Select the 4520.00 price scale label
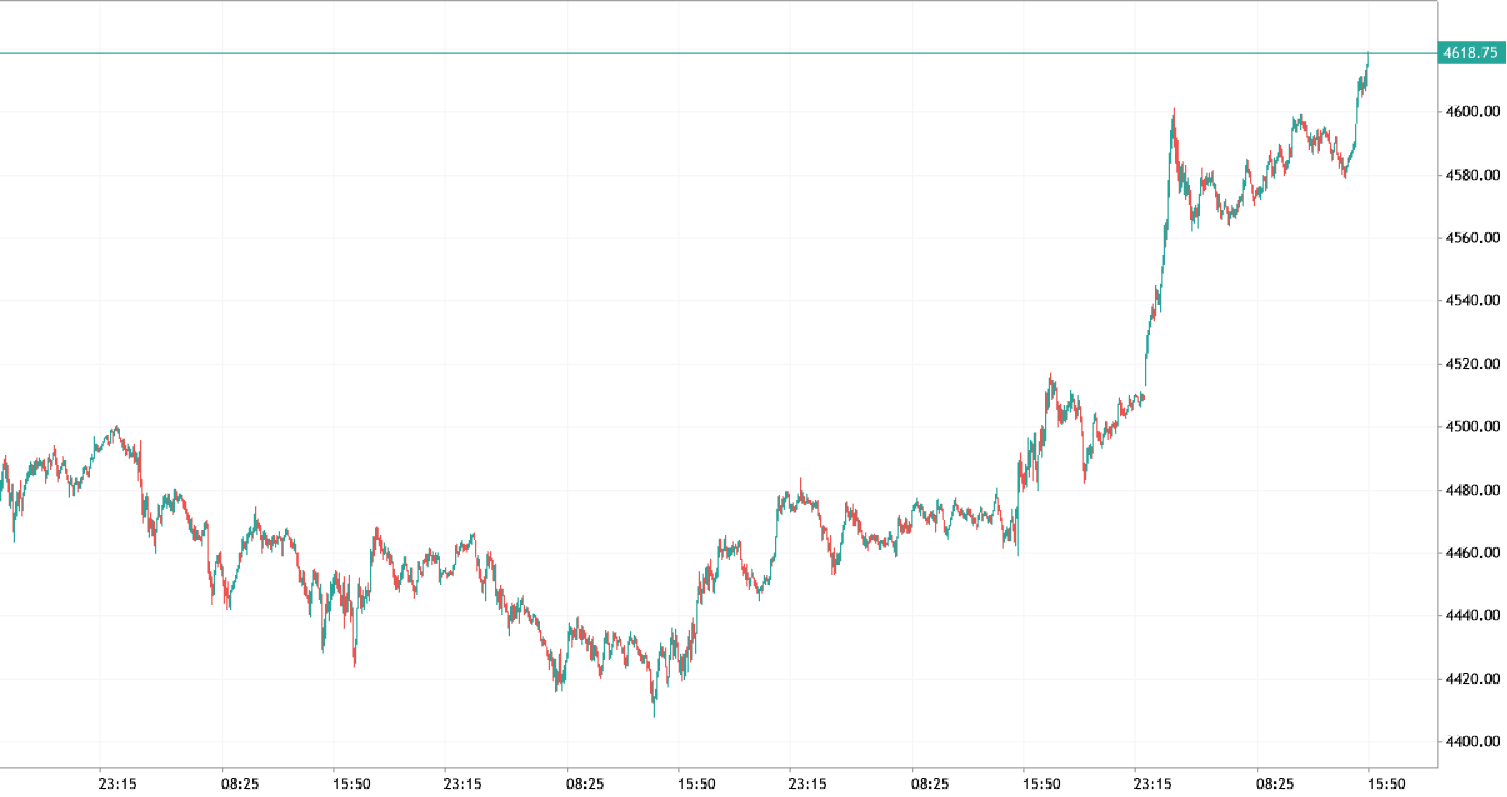The width and height of the screenshot is (1507, 797). pyautogui.click(x=1473, y=365)
